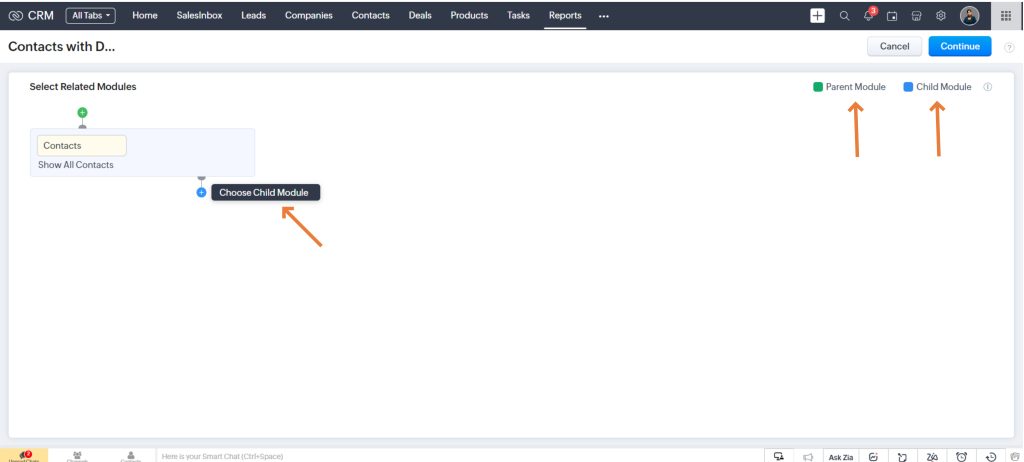Open the quick create plus icon
Viewport: 1024px width, 462px height.
[817, 16]
